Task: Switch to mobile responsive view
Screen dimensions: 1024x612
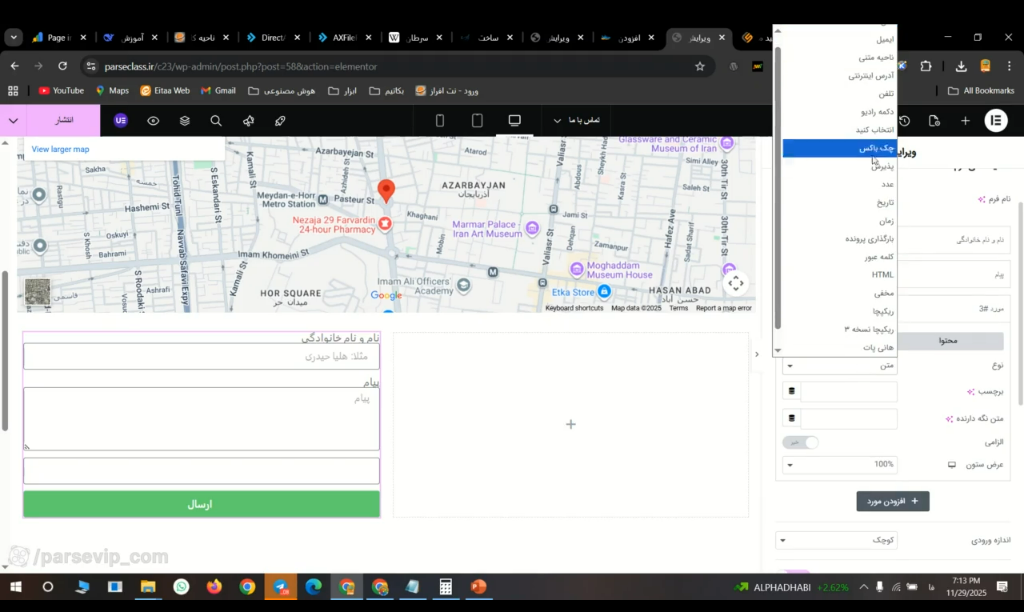Action: (x=440, y=120)
